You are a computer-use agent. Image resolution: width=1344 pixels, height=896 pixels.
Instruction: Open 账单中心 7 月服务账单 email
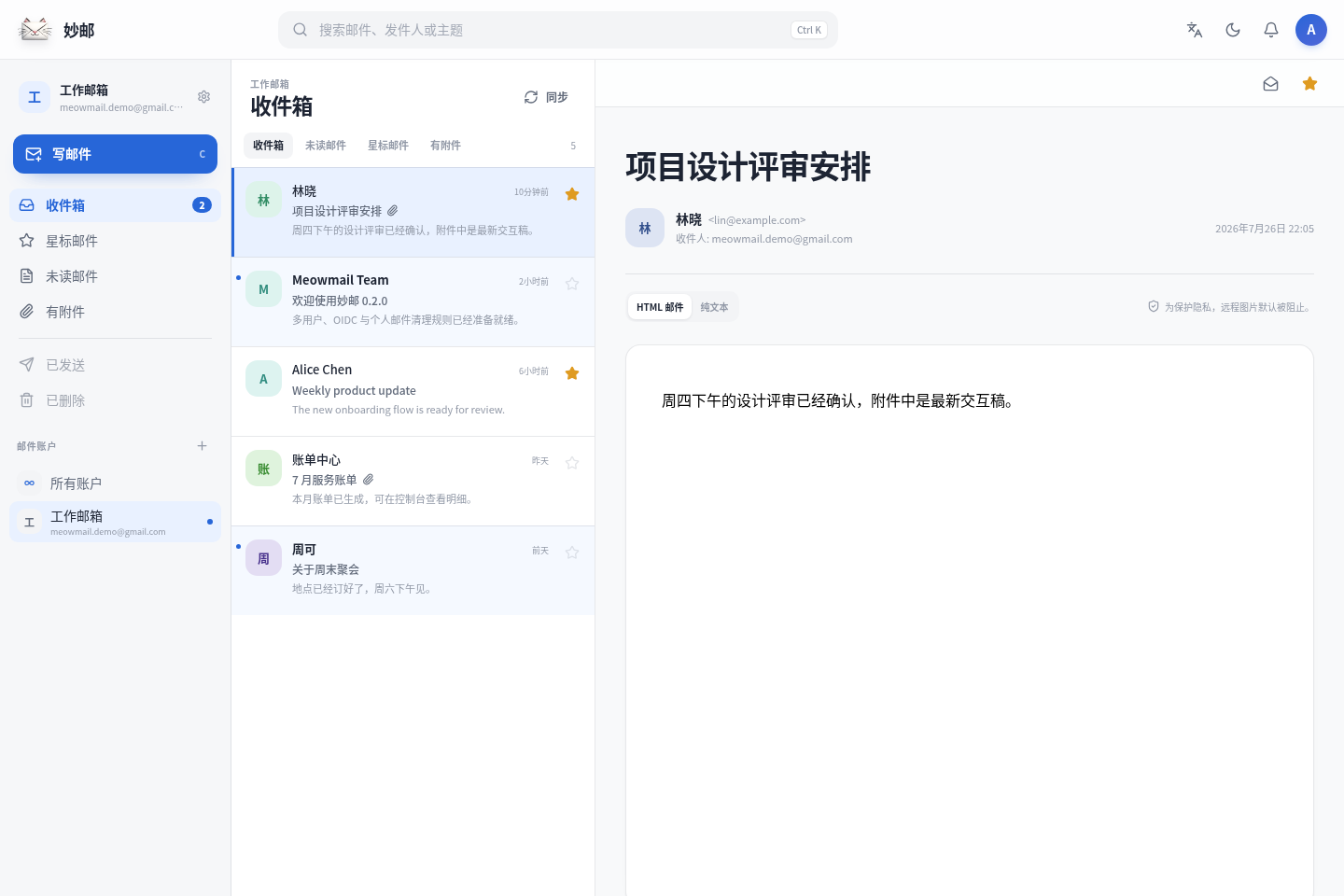(413, 482)
